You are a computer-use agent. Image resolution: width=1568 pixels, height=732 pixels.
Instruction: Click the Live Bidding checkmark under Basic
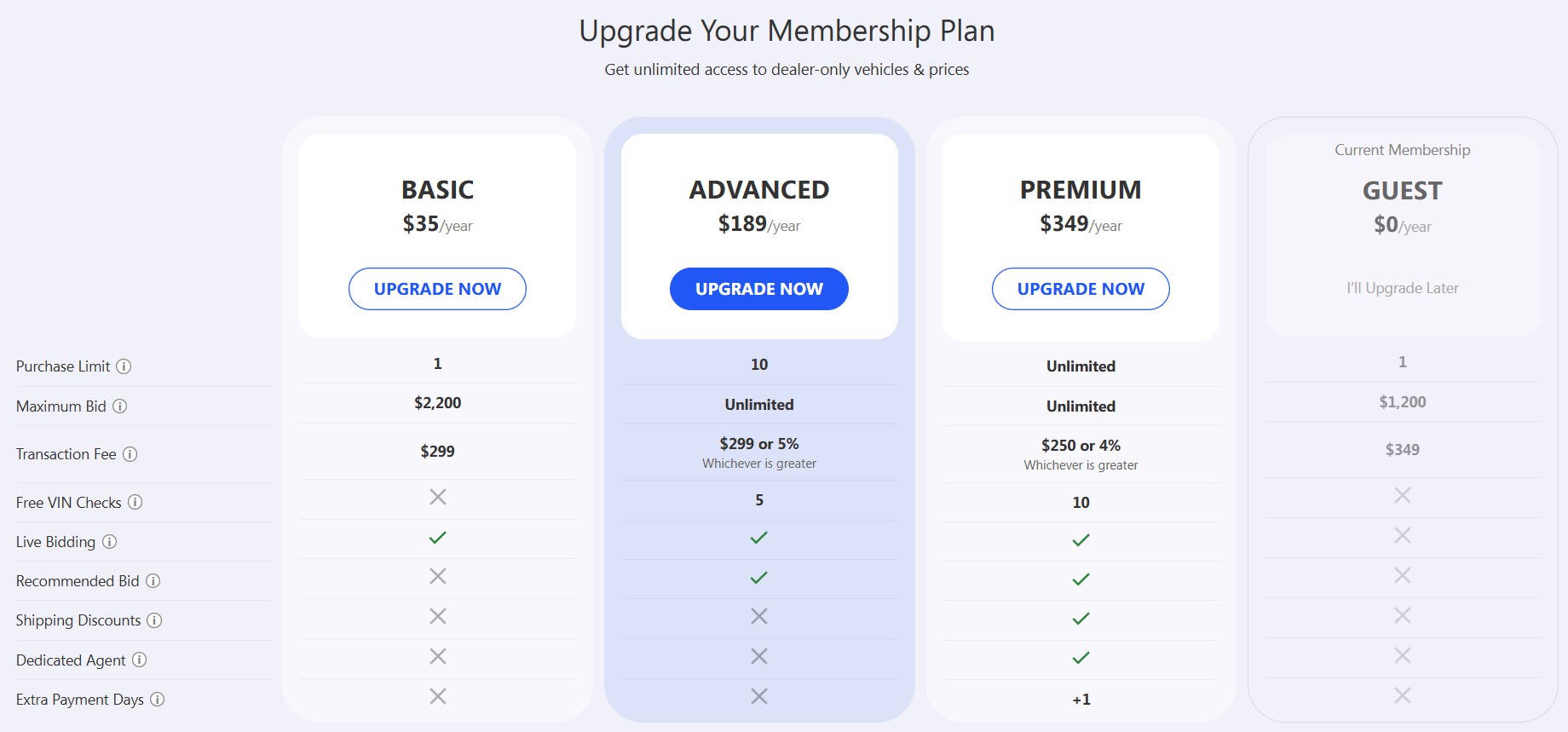437,537
